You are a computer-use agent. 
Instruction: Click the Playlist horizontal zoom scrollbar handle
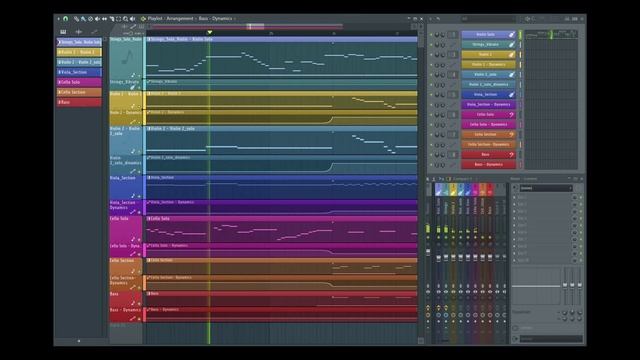click(x=256, y=27)
